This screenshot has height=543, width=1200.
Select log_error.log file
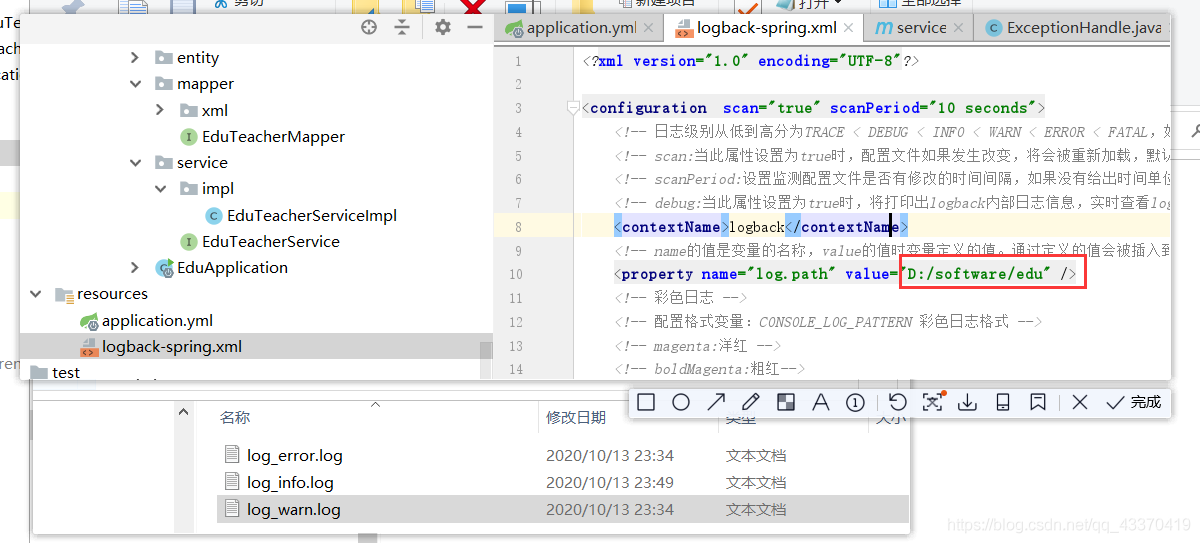pyautogui.click(x=295, y=455)
